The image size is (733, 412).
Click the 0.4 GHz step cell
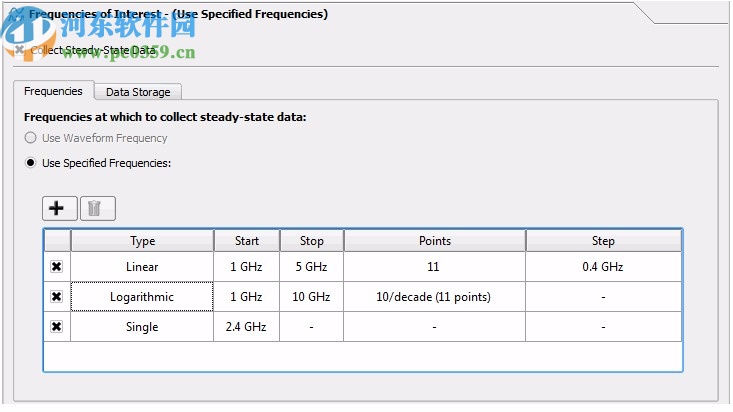point(603,267)
